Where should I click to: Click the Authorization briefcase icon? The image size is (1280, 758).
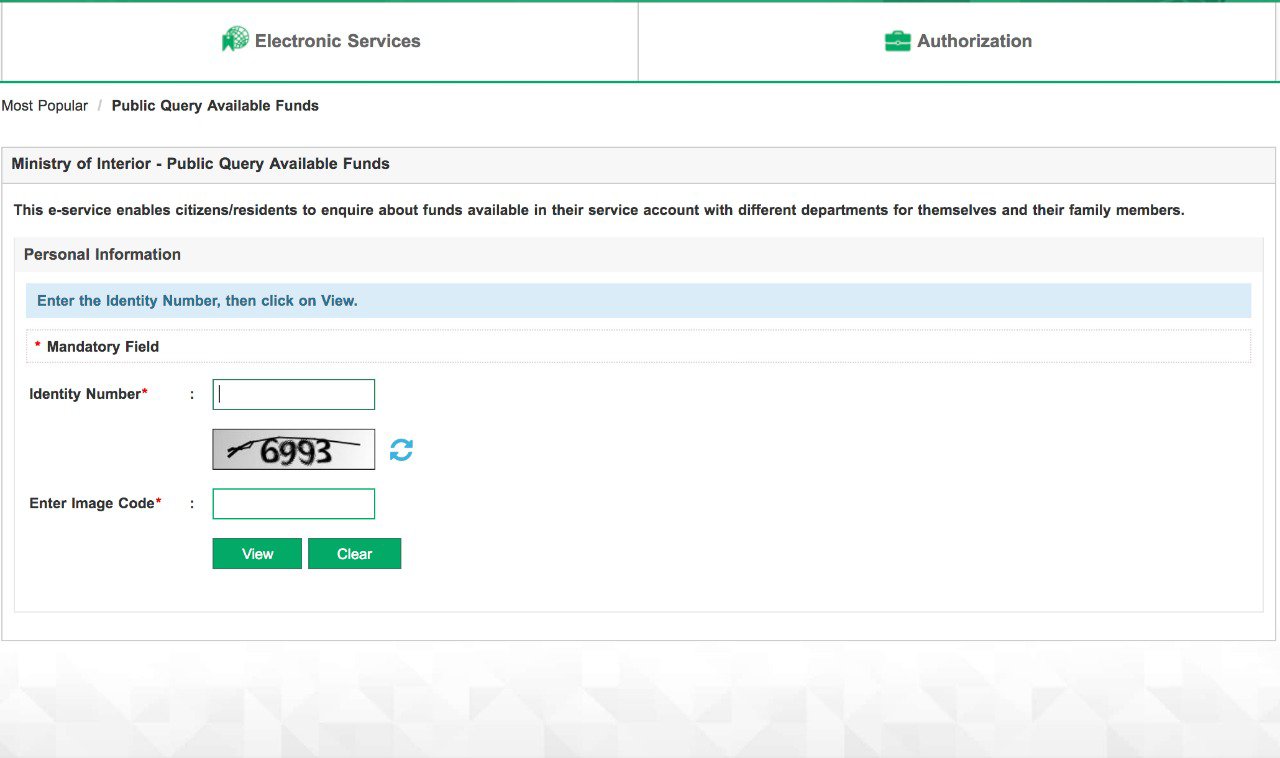(x=897, y=41)
